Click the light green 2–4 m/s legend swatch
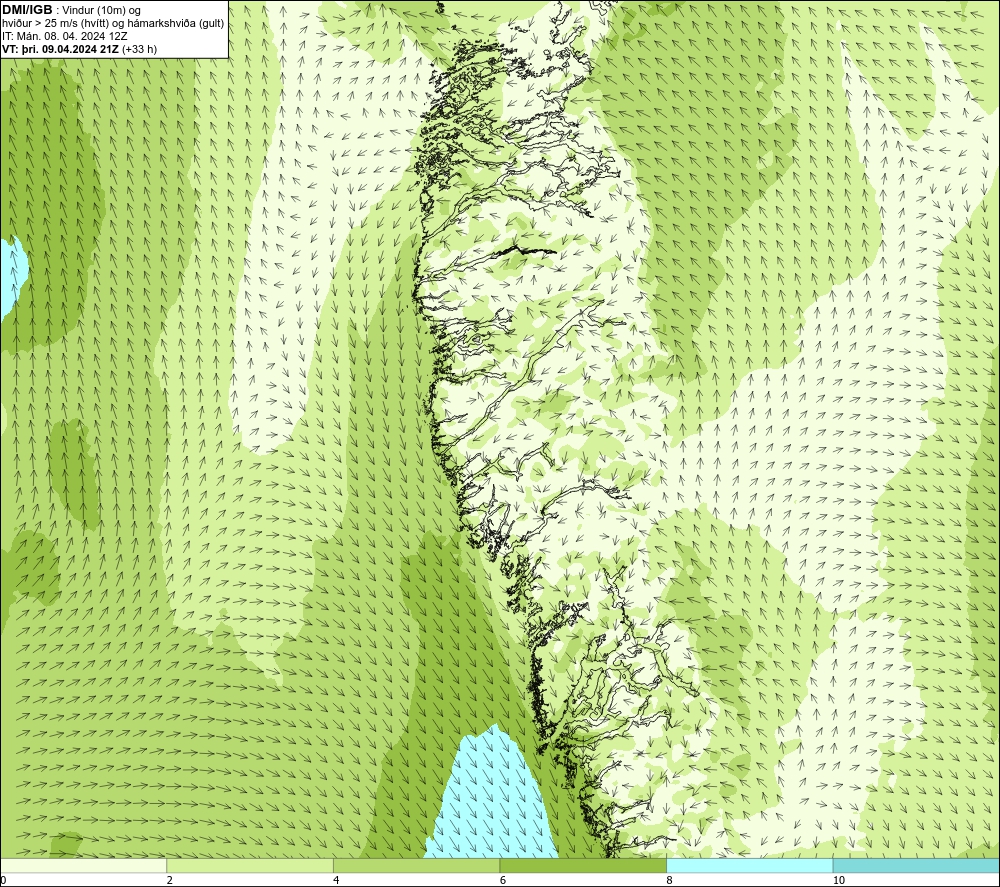1000x887 pixels. click(x=250, y=866)
